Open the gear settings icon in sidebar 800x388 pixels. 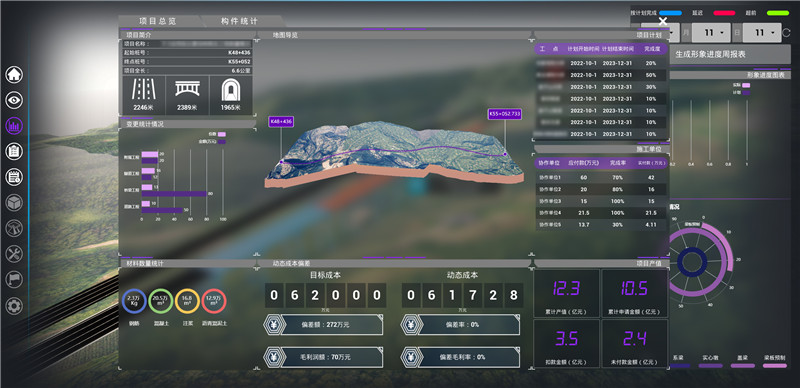pos(14,306)
